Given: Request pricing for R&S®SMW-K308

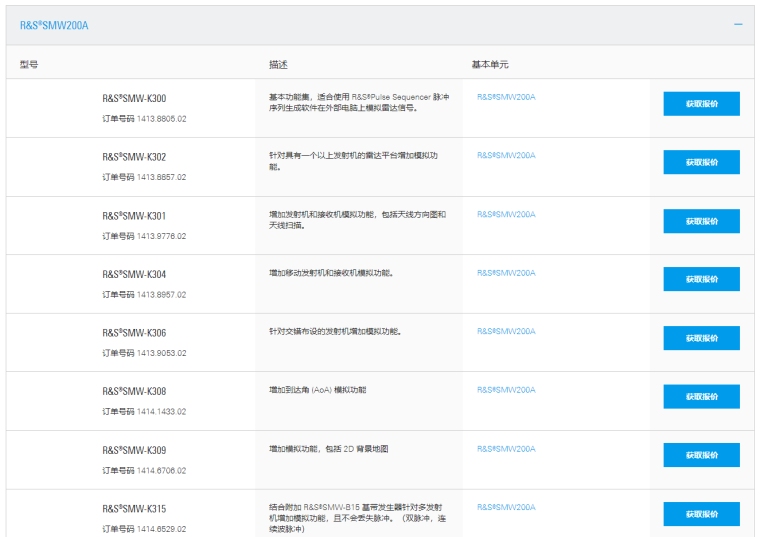Looking at the screenshot, I should (701, 396).
